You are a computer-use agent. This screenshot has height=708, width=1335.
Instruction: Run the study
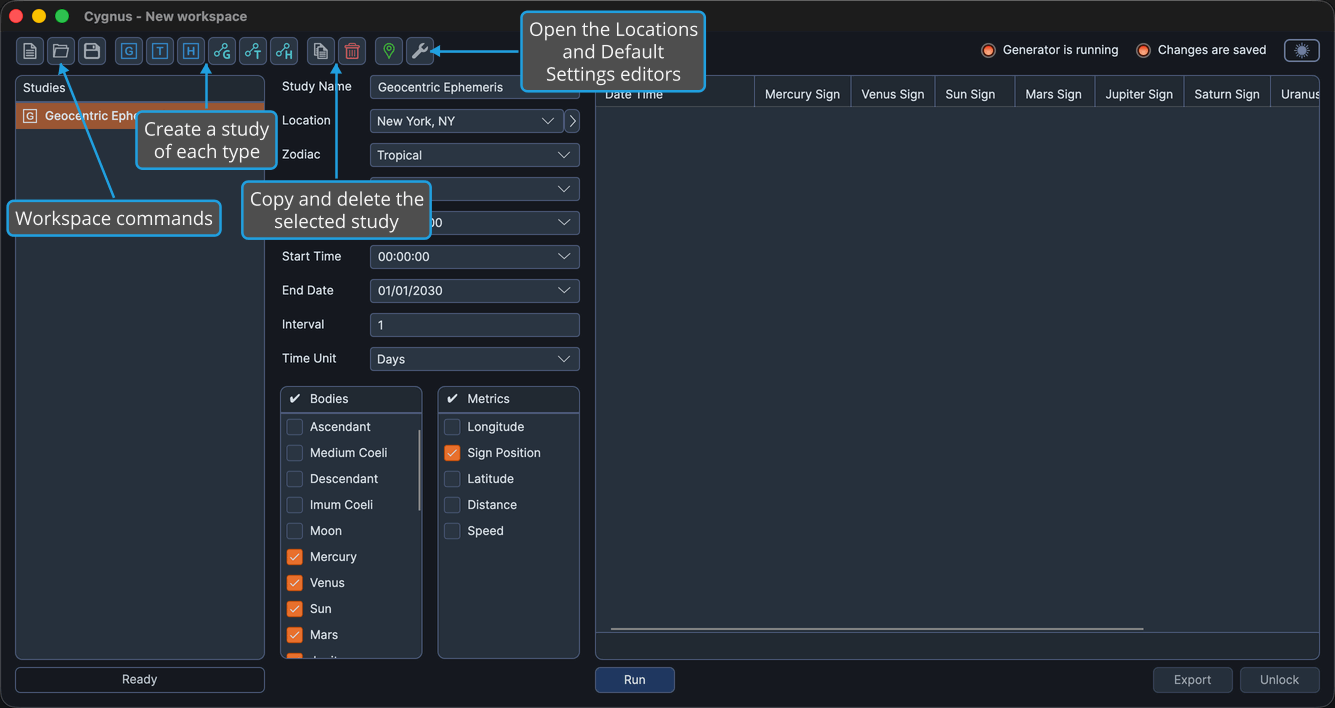pos(635,680)
